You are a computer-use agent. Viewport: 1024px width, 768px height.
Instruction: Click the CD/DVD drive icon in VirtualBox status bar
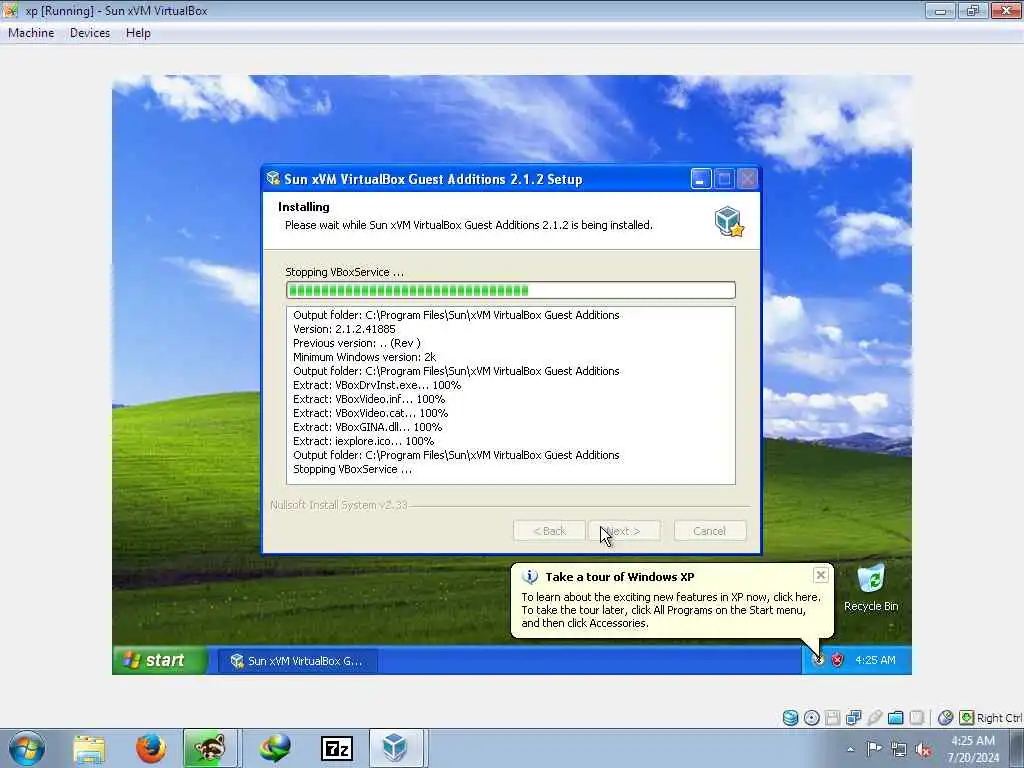[x=812, y=718]
